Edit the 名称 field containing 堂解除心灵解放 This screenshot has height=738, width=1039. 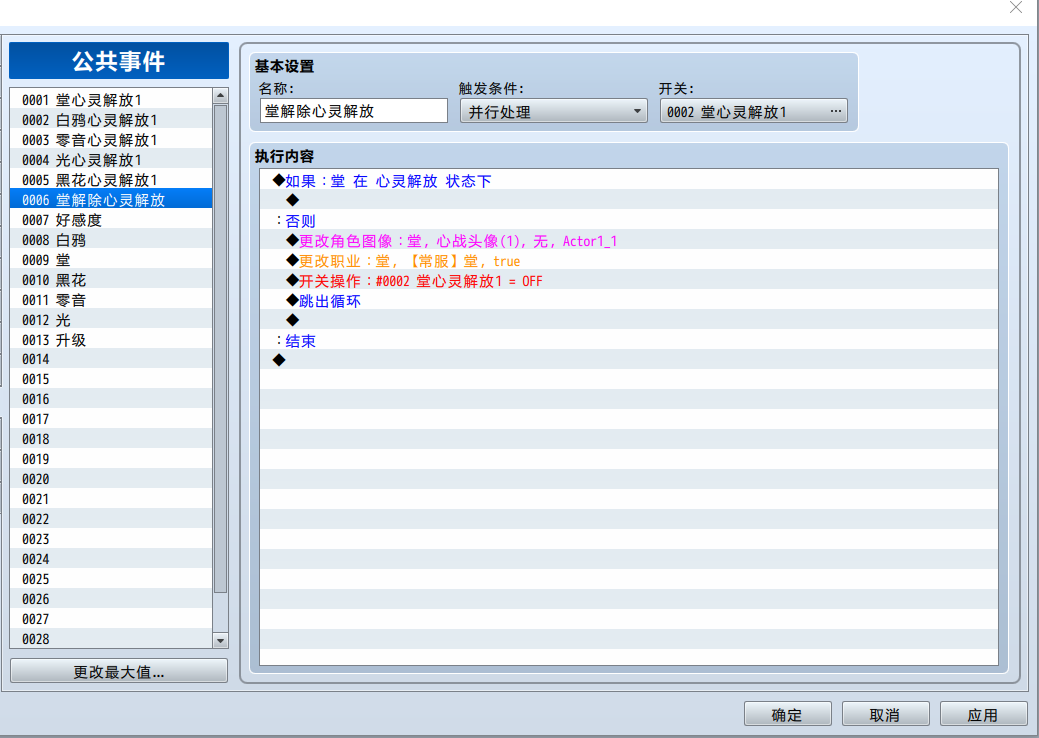click(354, 111)
